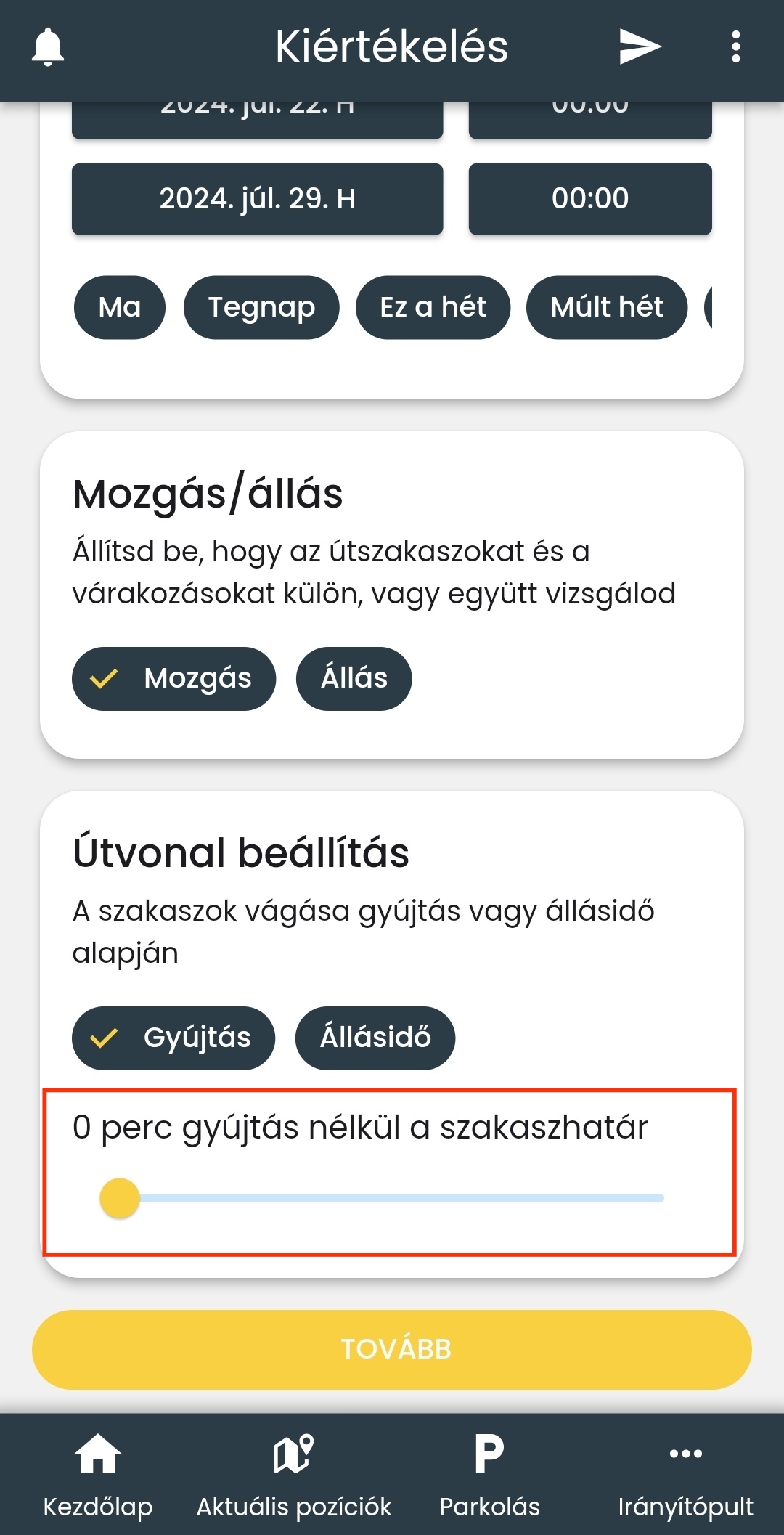Image resolution: width=784 pixels, height=1535 pixels.
Task: Open the 2024. júl. 29. date picker
Action: (x=257, y=199)
